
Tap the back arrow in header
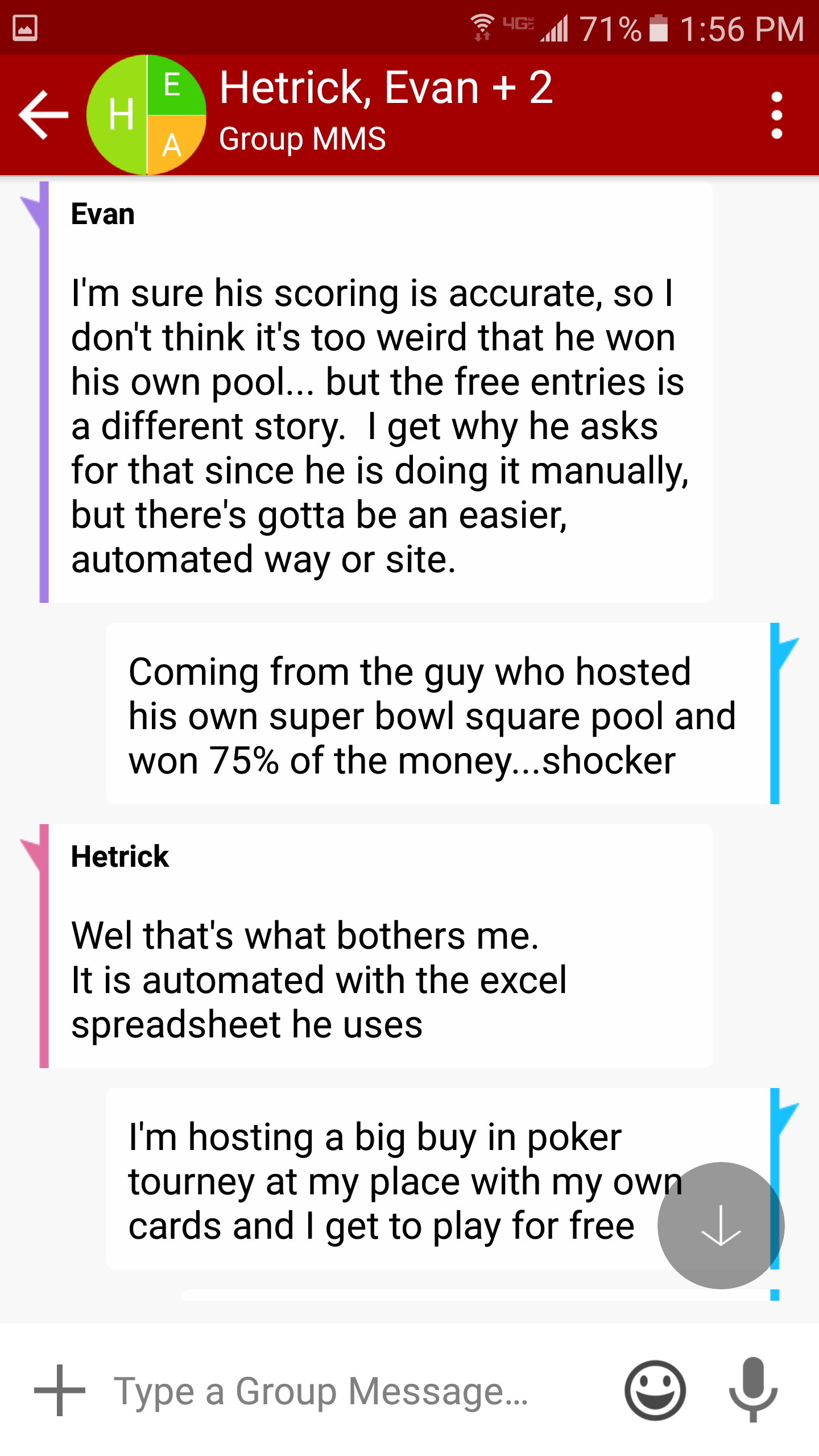click(43, 114)
